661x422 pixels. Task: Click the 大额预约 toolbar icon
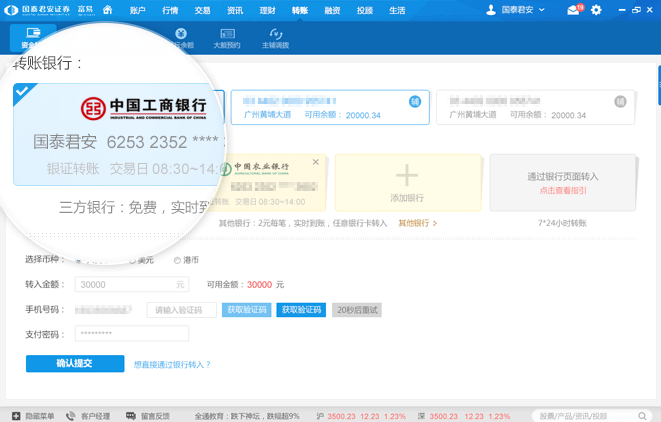[227, 39]
